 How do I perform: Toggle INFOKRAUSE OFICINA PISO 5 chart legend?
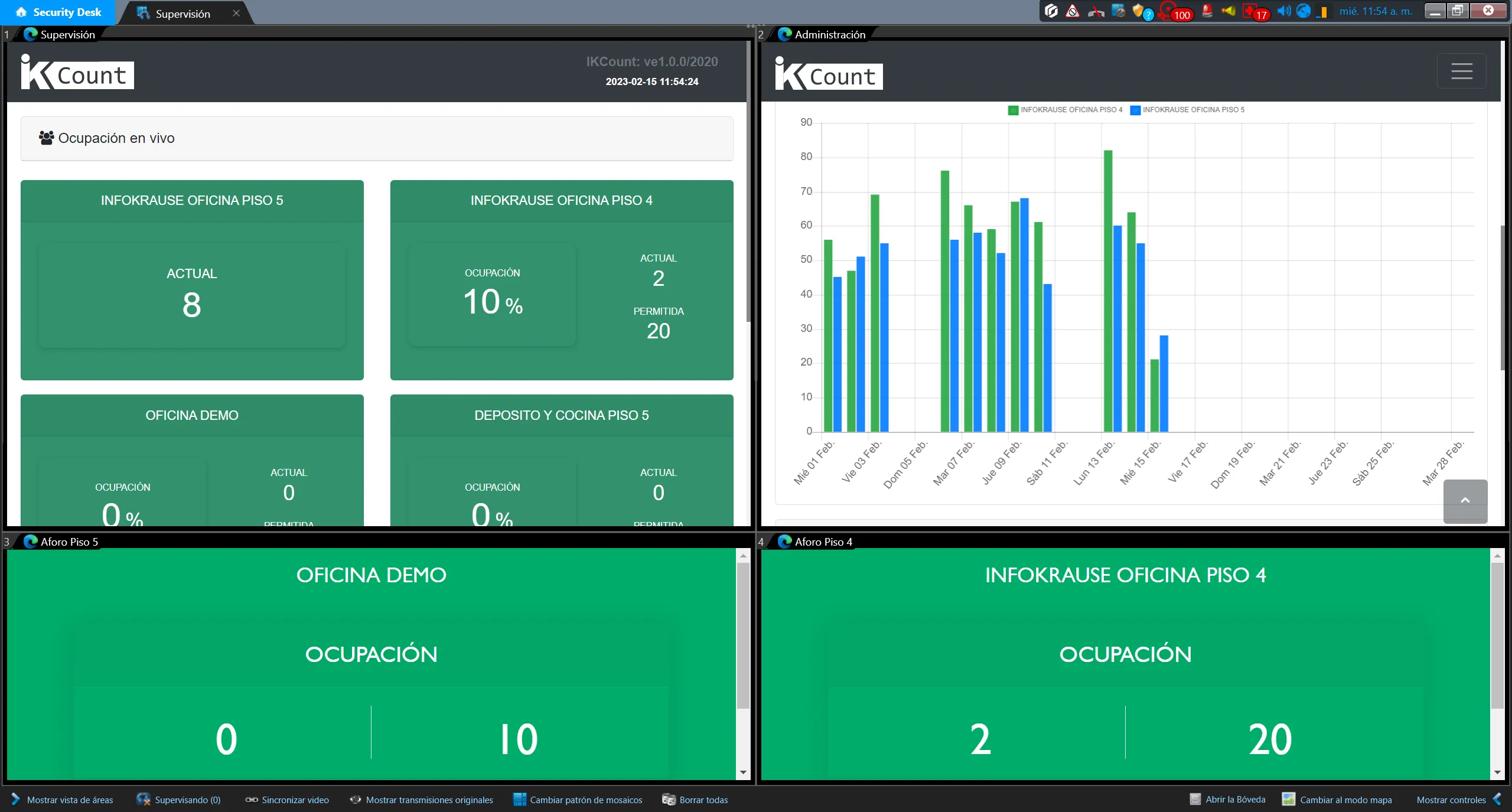click(1187, 110)
